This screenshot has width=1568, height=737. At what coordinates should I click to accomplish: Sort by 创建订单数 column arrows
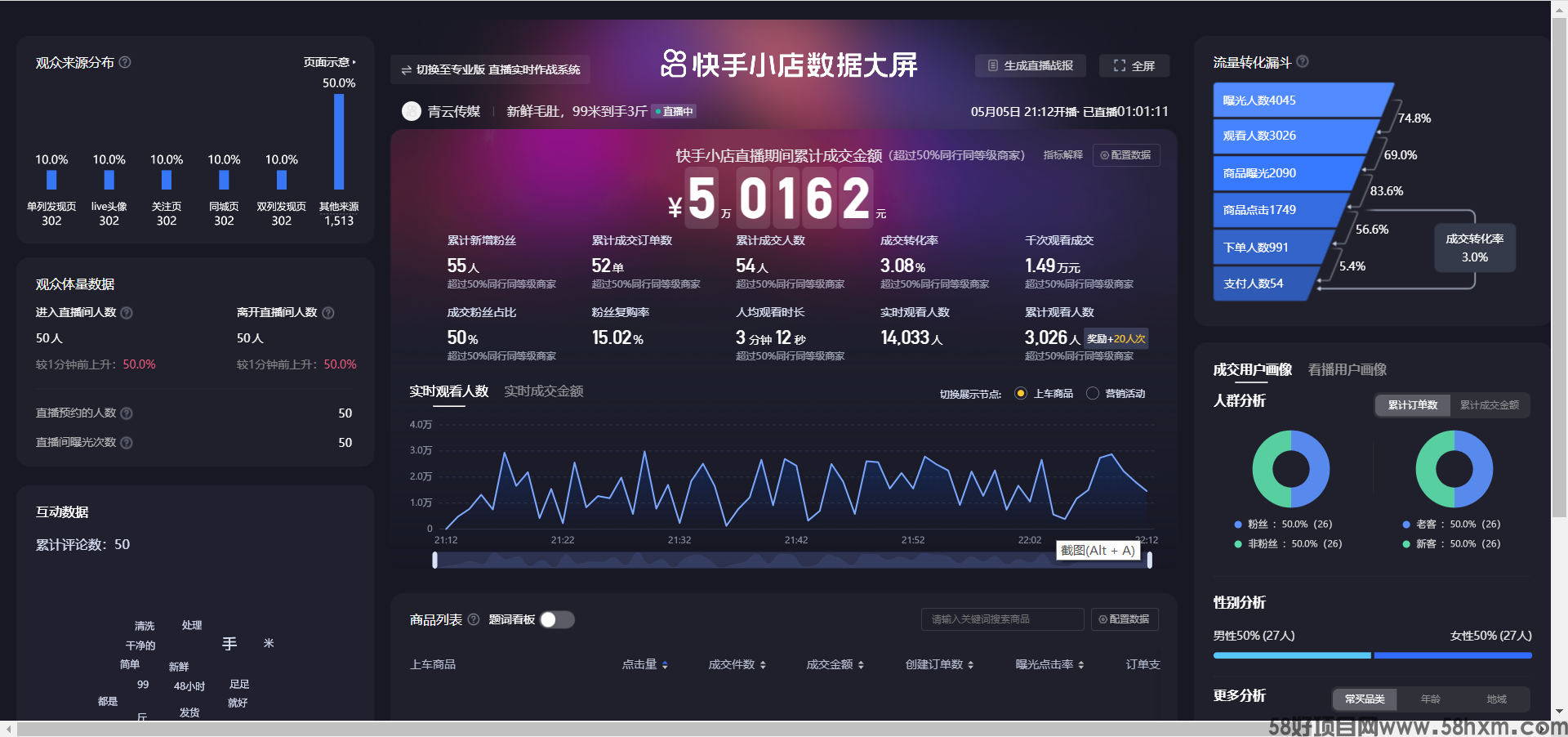click(x=970, y=665)
